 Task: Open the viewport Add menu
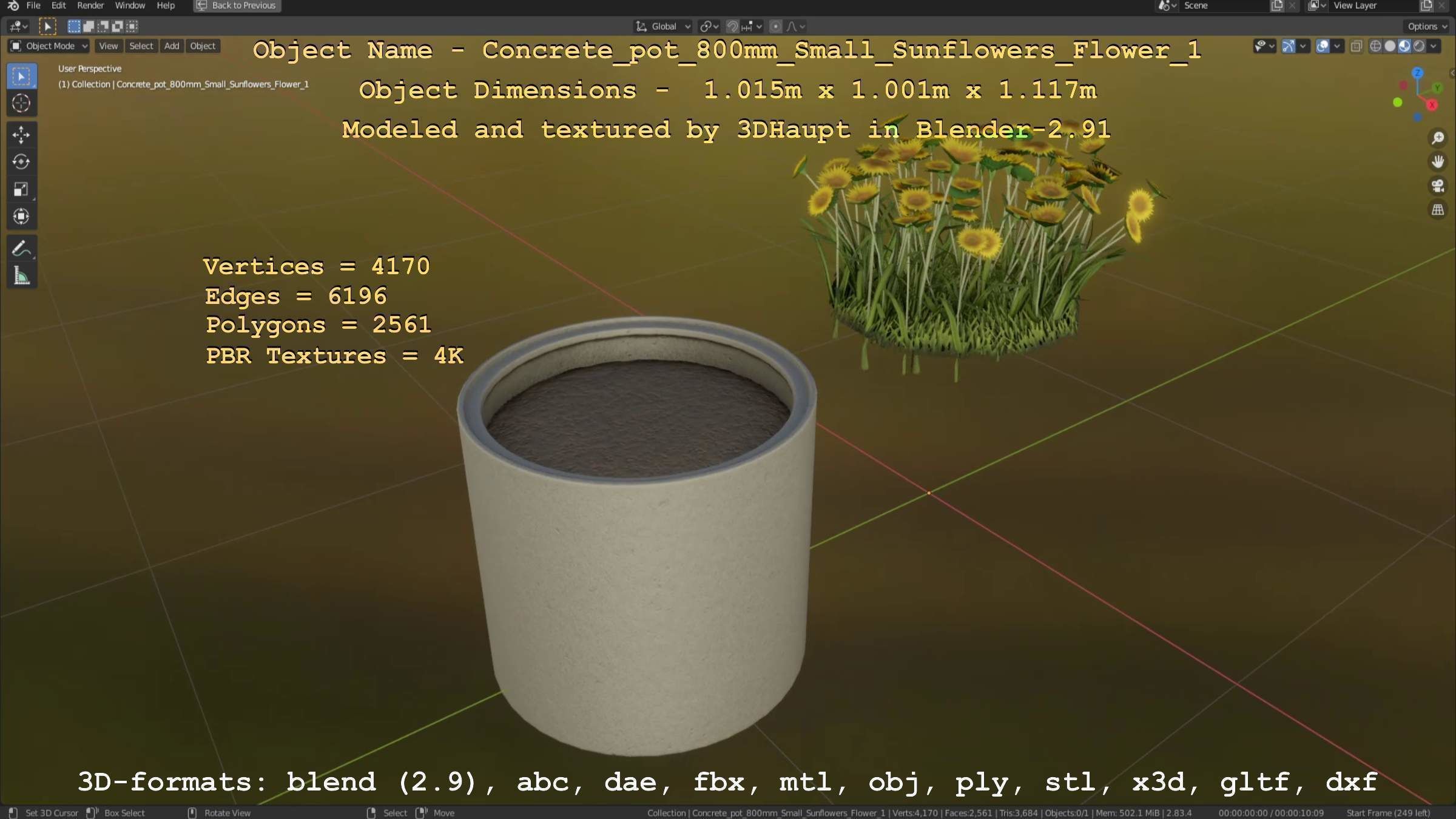tap(172, 46)
